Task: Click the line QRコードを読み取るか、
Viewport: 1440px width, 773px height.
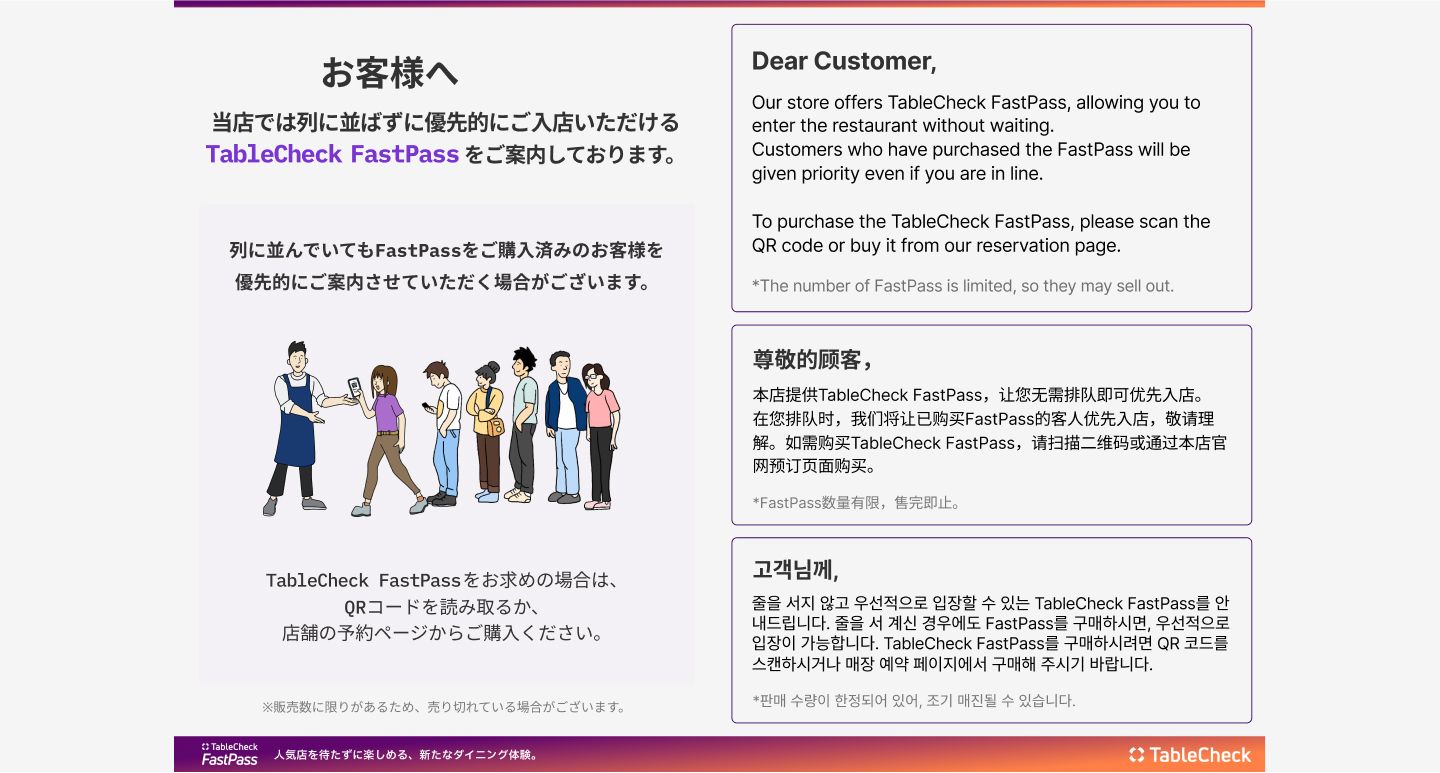Action: click(x=442, y=607)
